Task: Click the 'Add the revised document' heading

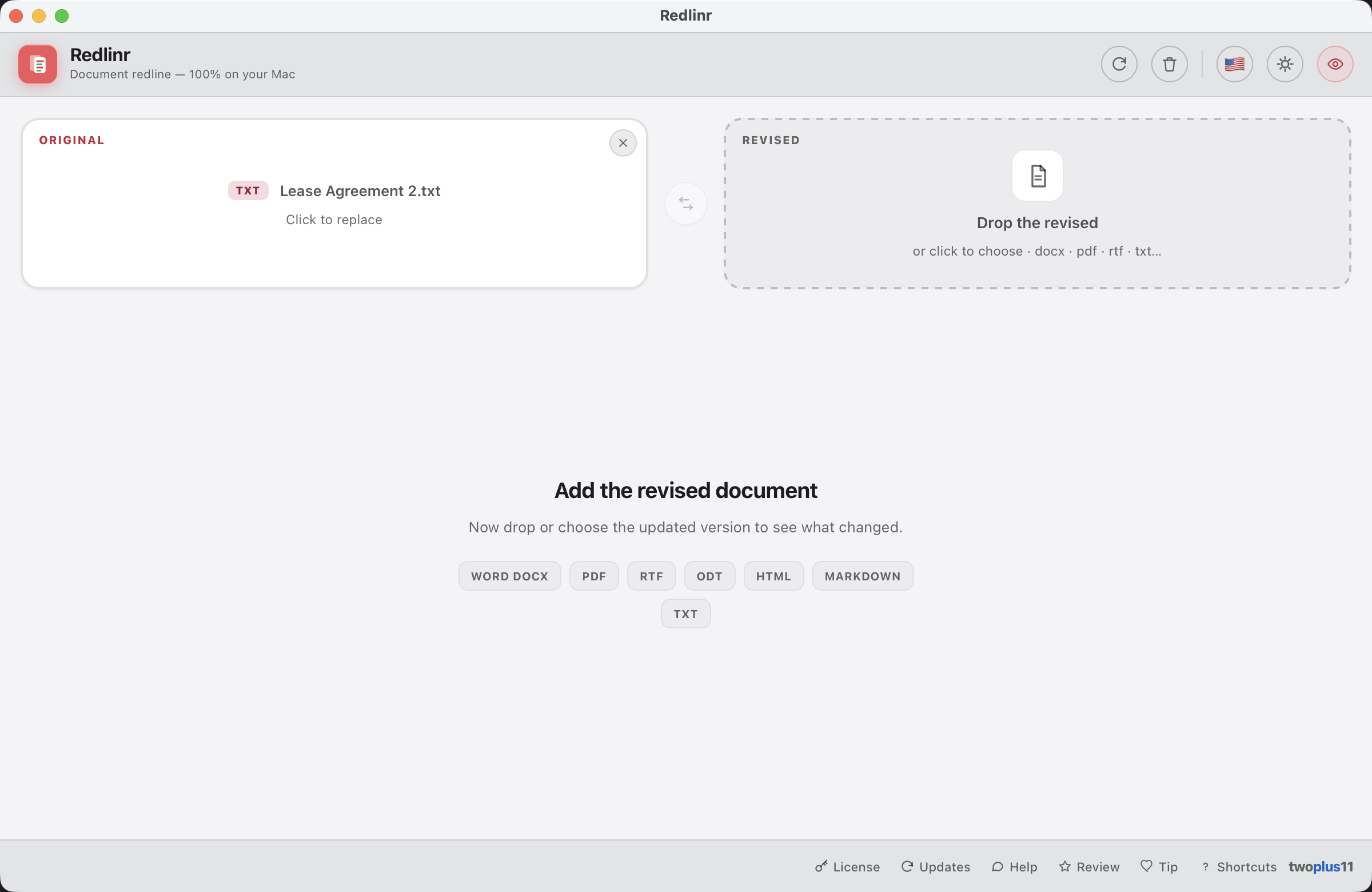Action: [x=686, y=491]
